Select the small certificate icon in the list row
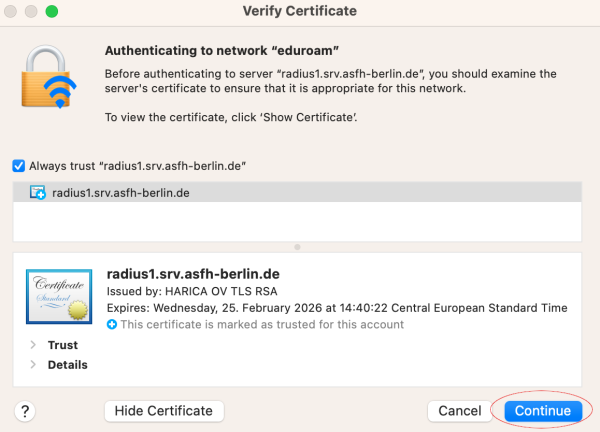600x432 pixels. (38, 192)
